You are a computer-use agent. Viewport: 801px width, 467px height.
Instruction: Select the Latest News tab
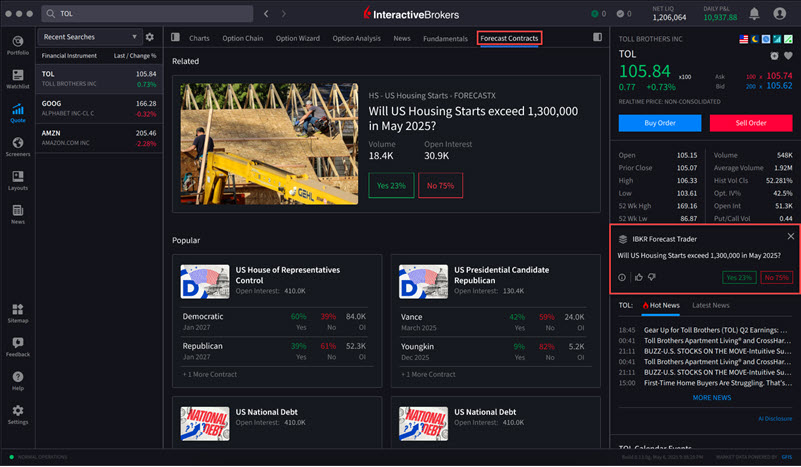pos(712,305)
